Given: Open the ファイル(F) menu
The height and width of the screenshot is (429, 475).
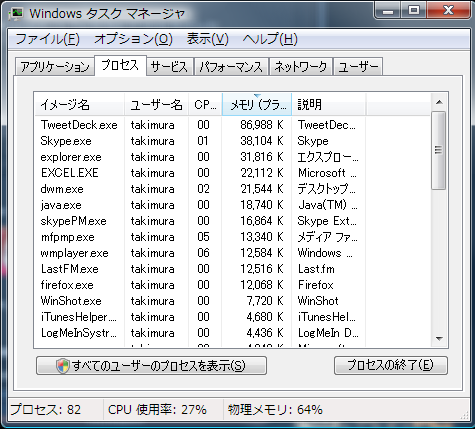Looking at the screenshot, I should [48, 39].
